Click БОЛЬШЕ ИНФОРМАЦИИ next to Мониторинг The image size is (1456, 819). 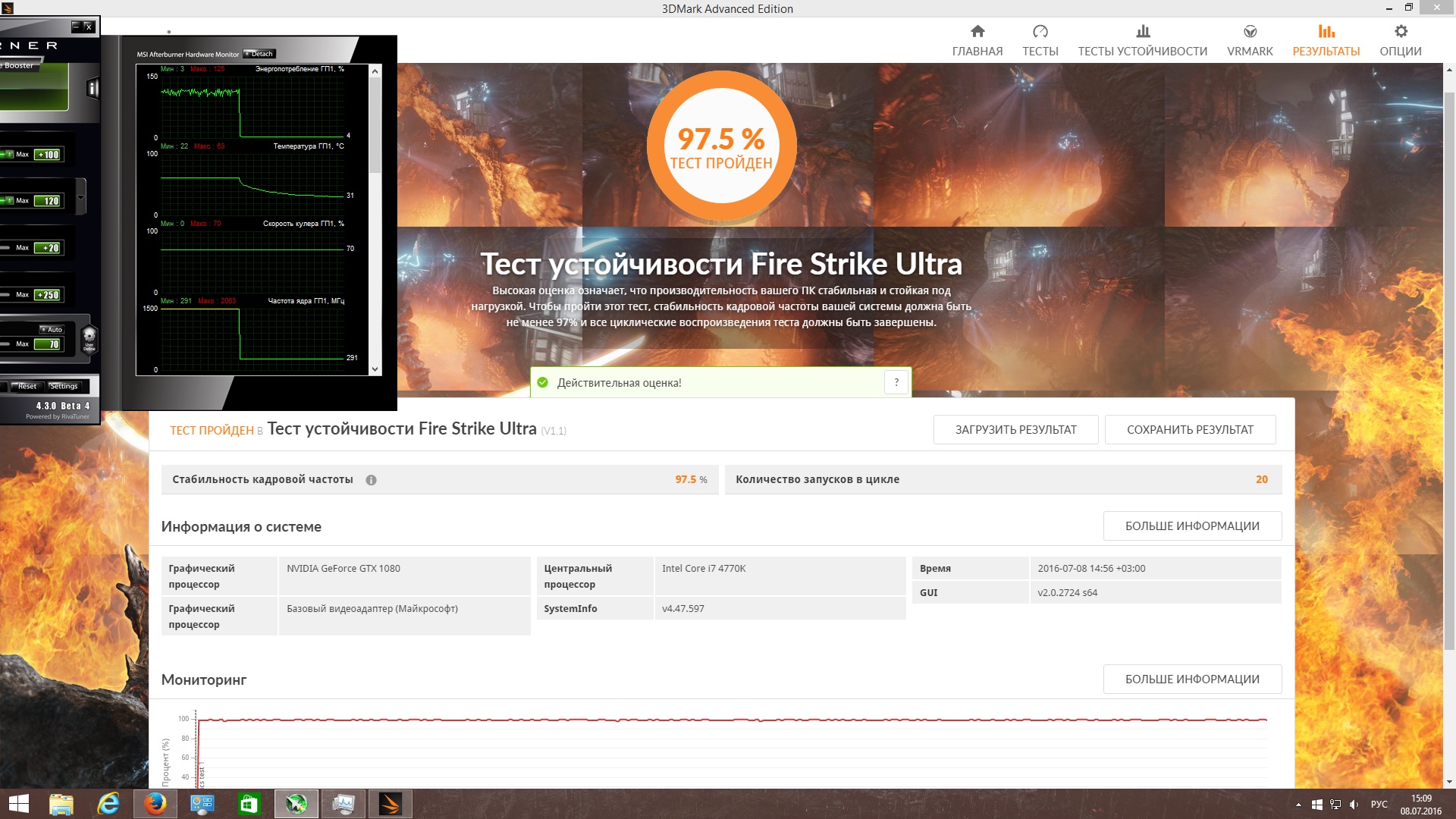click(x=1191, y=679)
